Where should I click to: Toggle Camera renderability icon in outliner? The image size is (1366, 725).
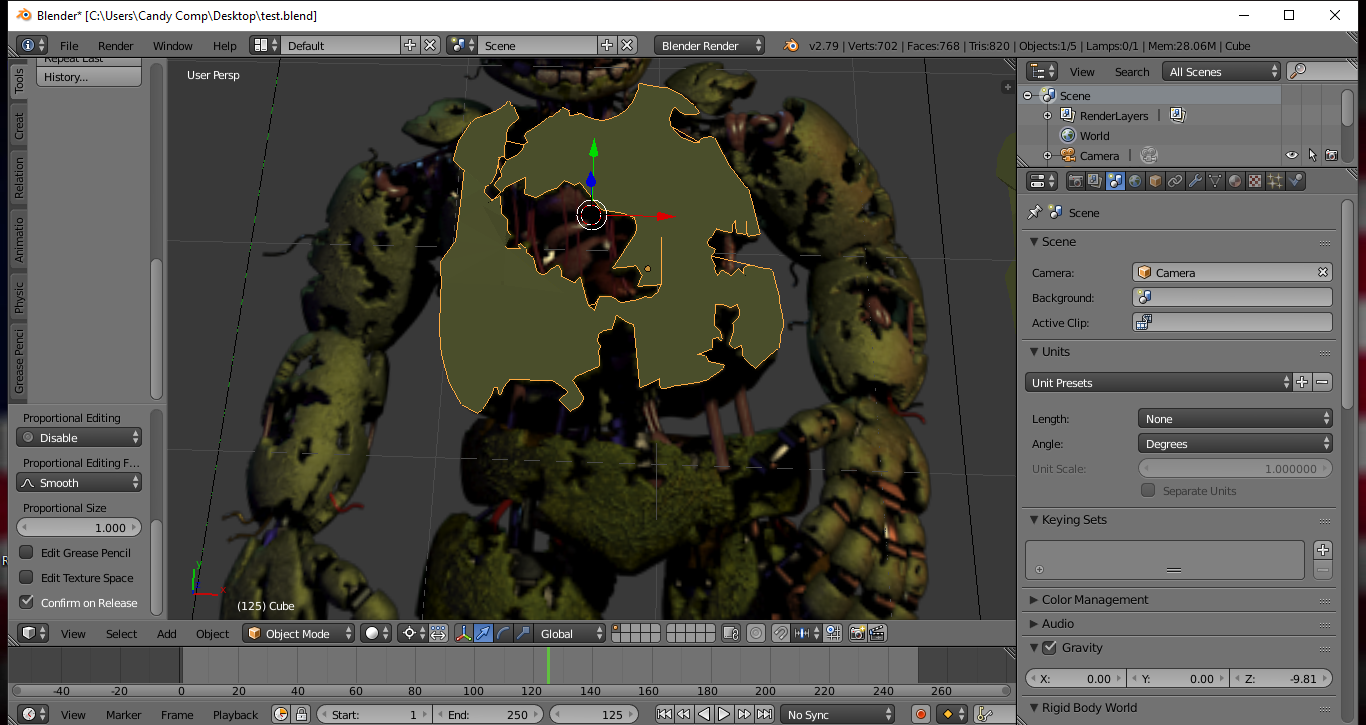pyautogui.click(x=1331, y=155)
